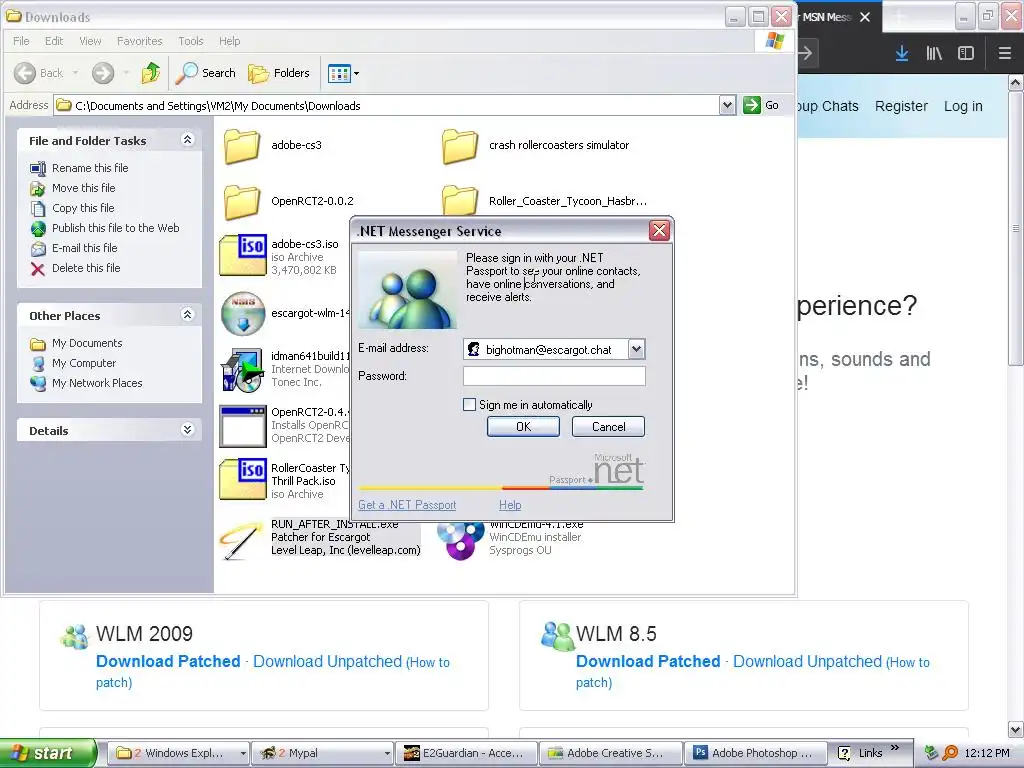Select the RollerCoaster Tycoon Thrill Pack.iso icon
Image resolution: width=1024 pixels, height=768 pixels.
click(x=243, y=479)
